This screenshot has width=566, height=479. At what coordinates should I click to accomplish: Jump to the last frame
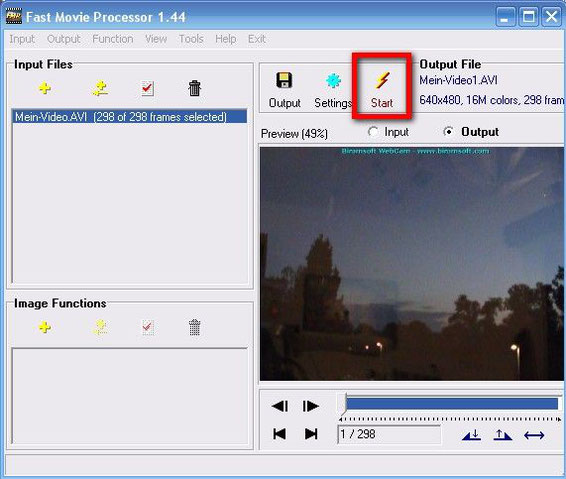(311, 434)
